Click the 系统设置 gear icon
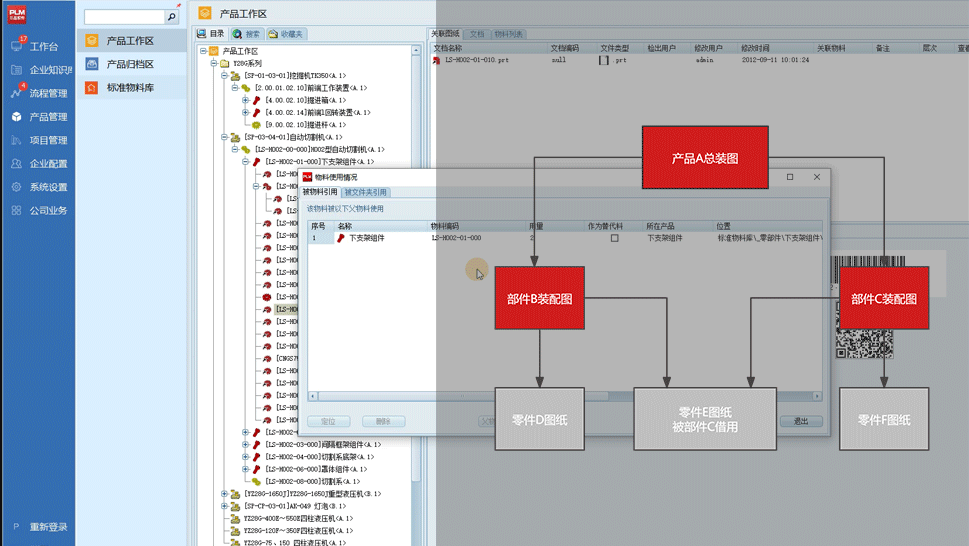This screenshot has width=969, height=546. point(17,187)
